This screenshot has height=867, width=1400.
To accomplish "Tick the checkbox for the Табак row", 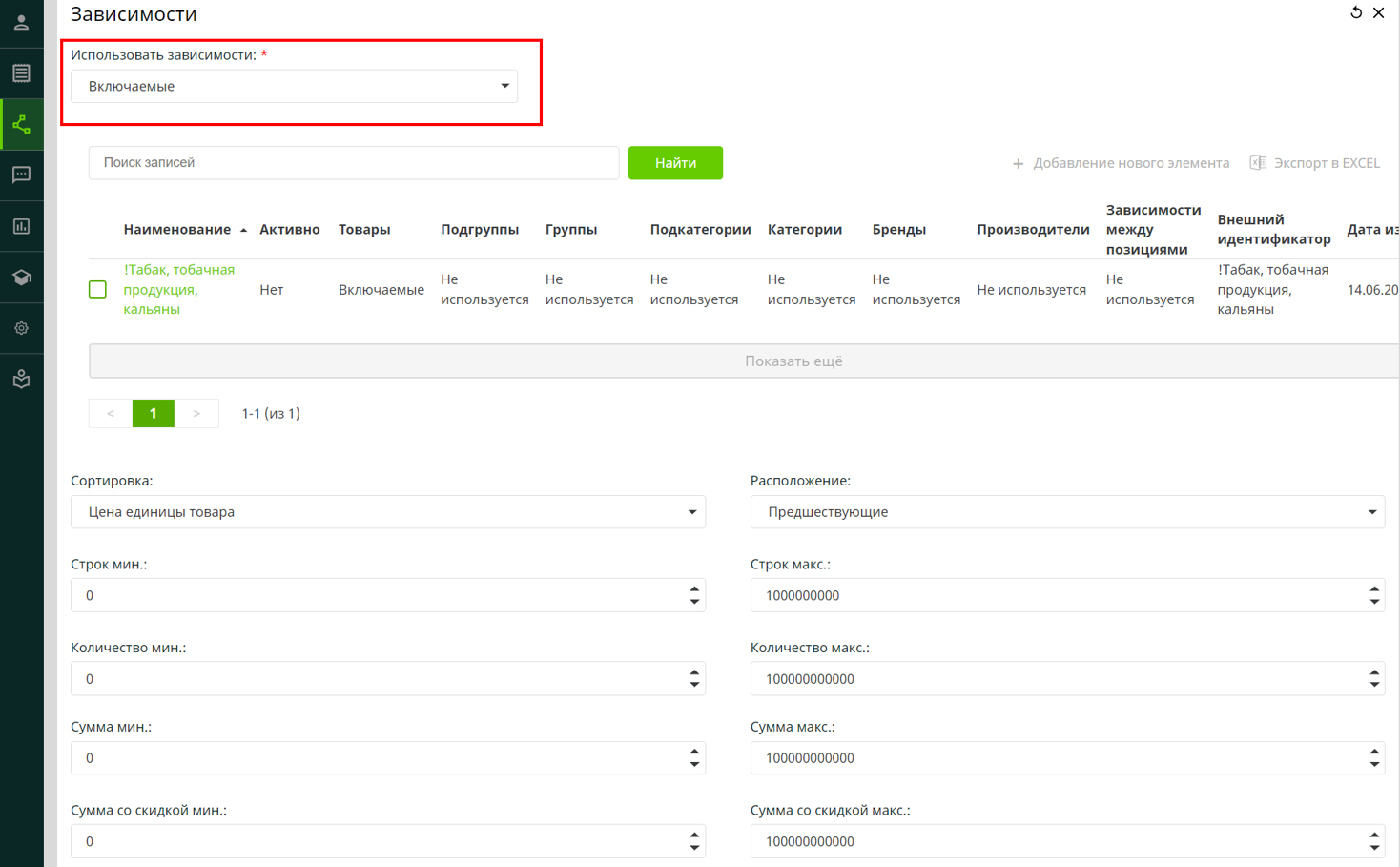I will [x=97, y=289].
